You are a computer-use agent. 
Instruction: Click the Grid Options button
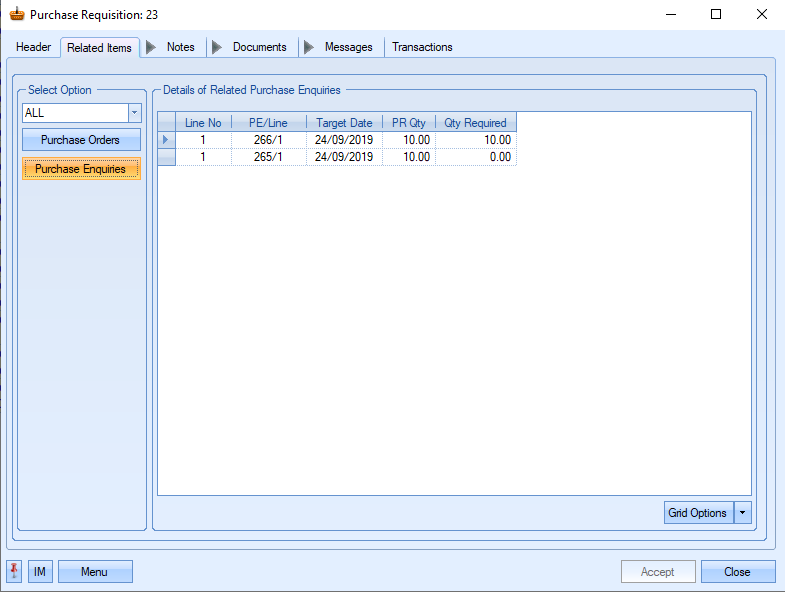coord(697,513)
